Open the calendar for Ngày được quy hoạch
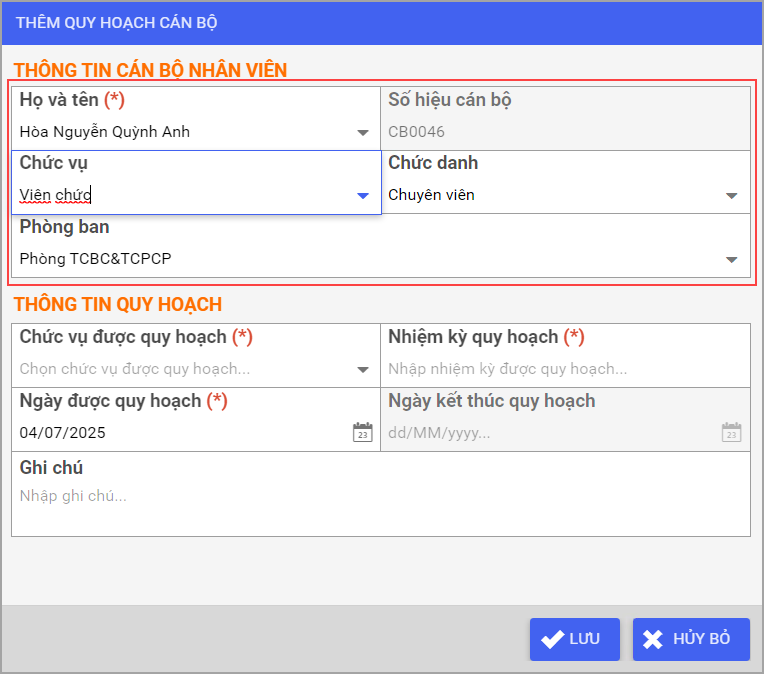Viewport: 764px width, 674px height. pos(362,433)
